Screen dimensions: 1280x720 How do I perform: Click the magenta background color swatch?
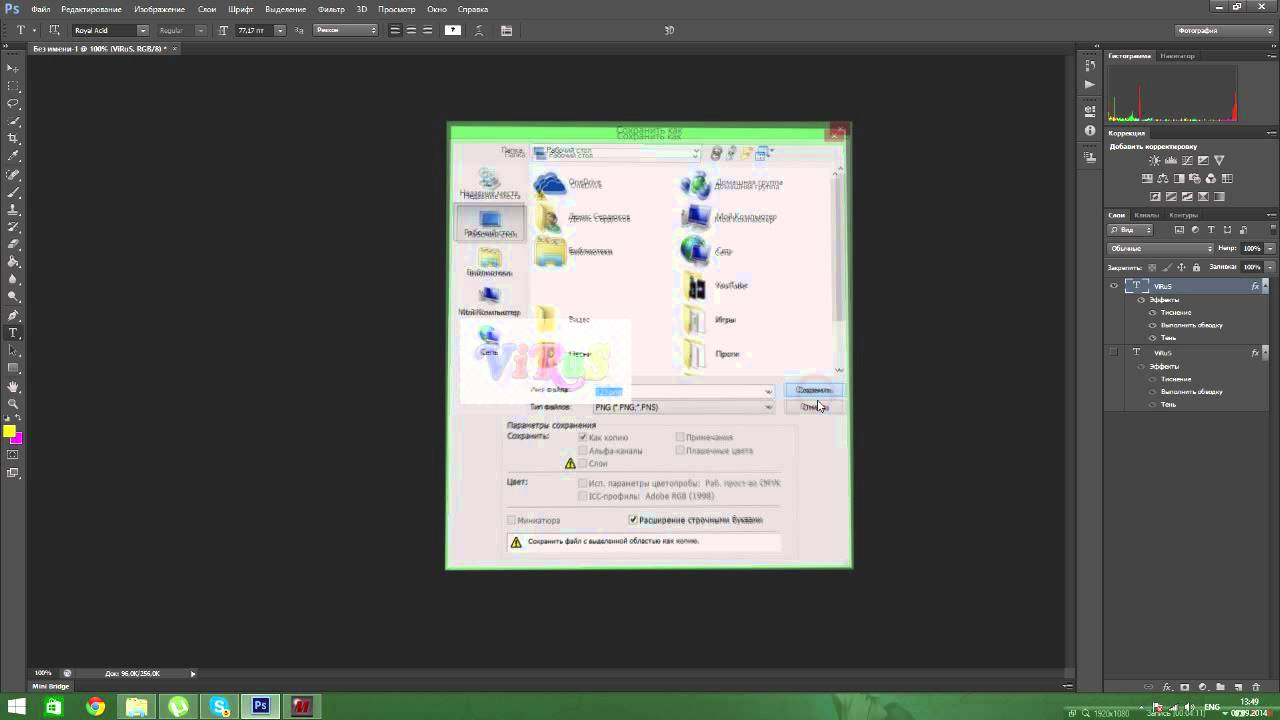(x=16, y=438)
